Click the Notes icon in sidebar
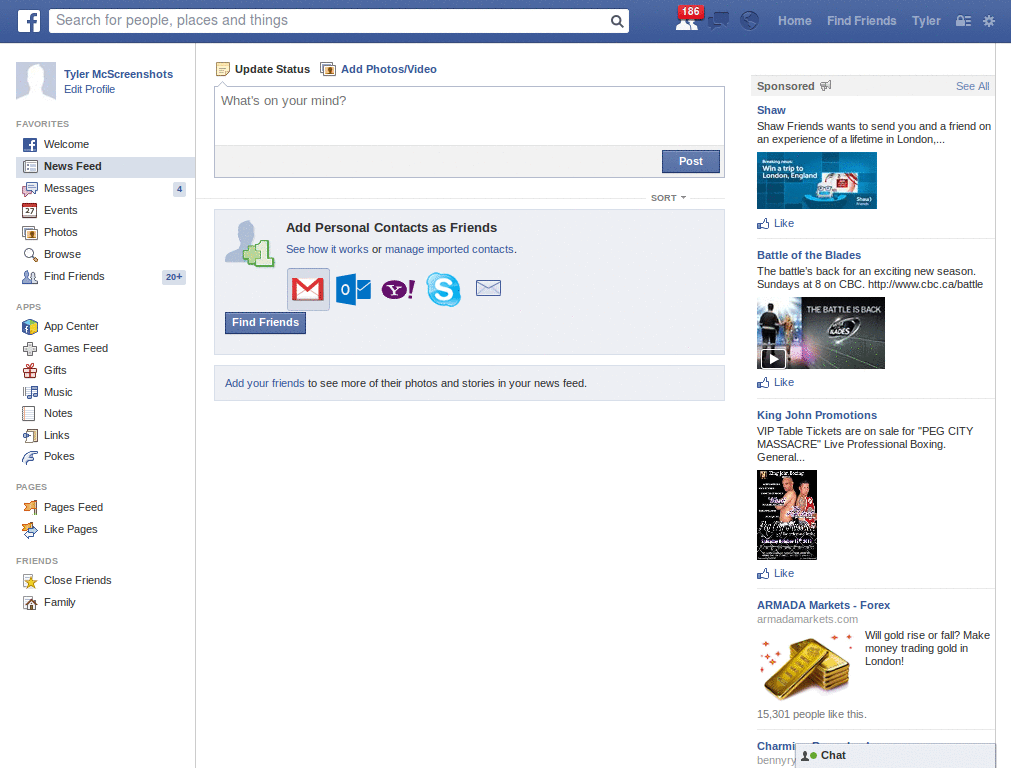This screenshot has height=768, width=1024. pyautogui.click(x=29, y=413)
